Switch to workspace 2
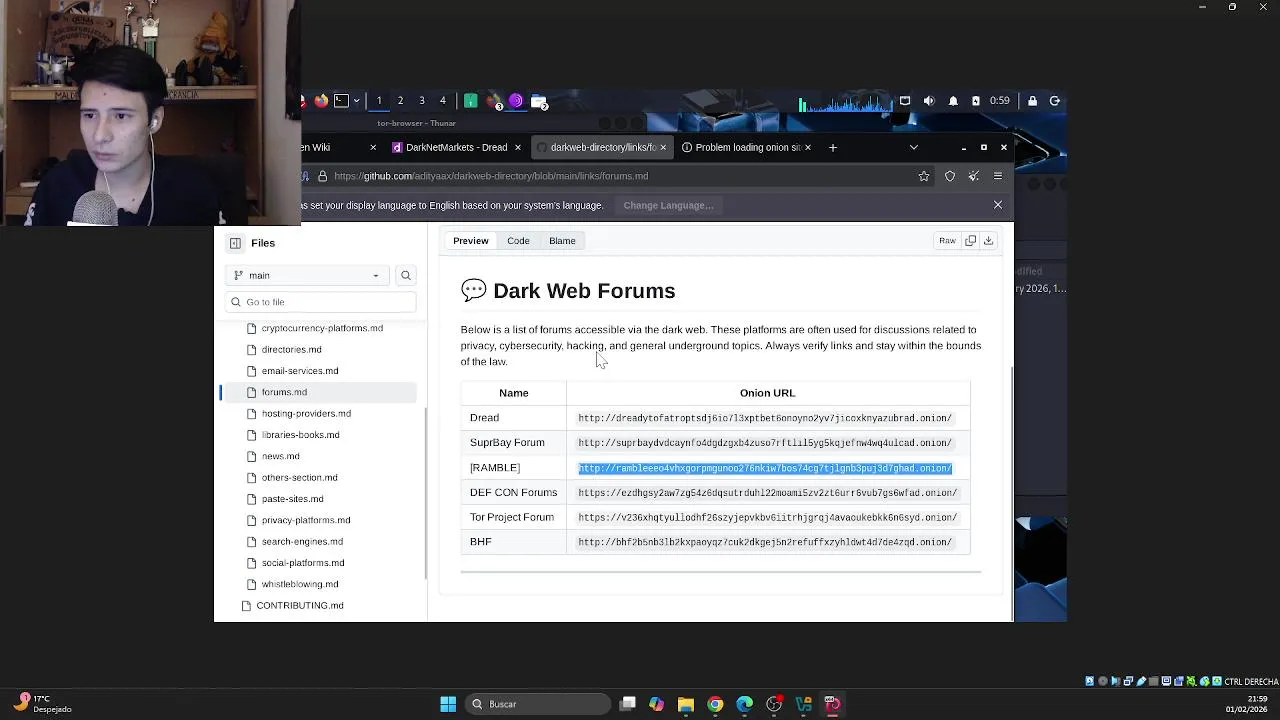The image size is (1280, 720). click(x=400, y=101)
